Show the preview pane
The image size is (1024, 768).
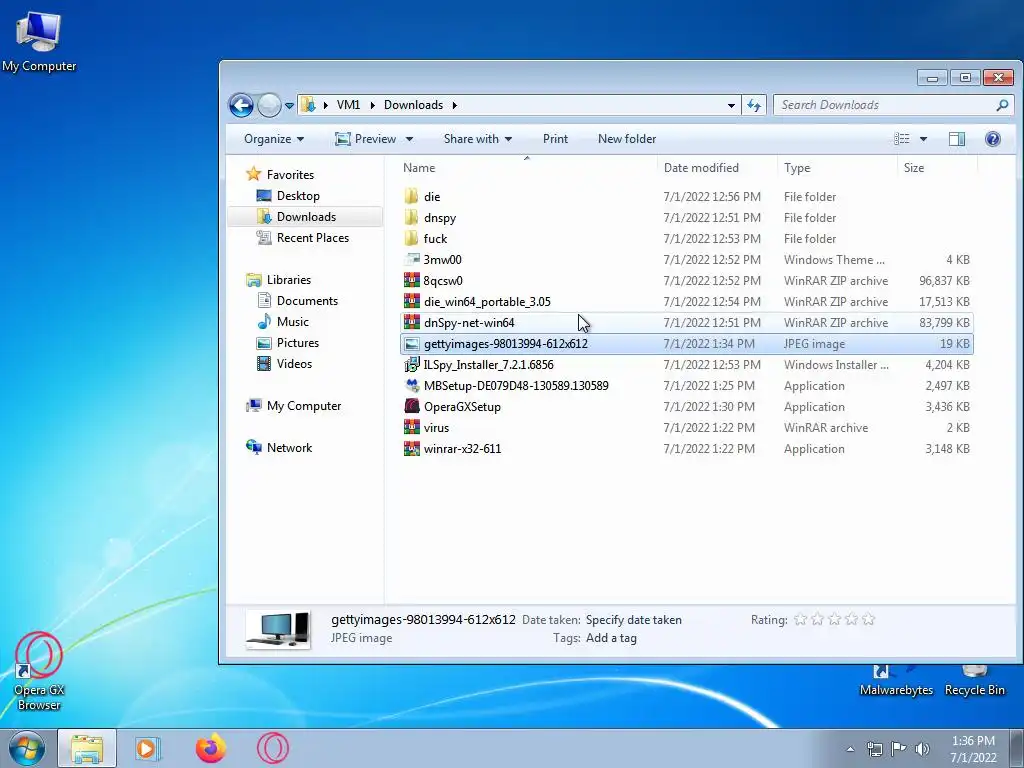(957, 139)
